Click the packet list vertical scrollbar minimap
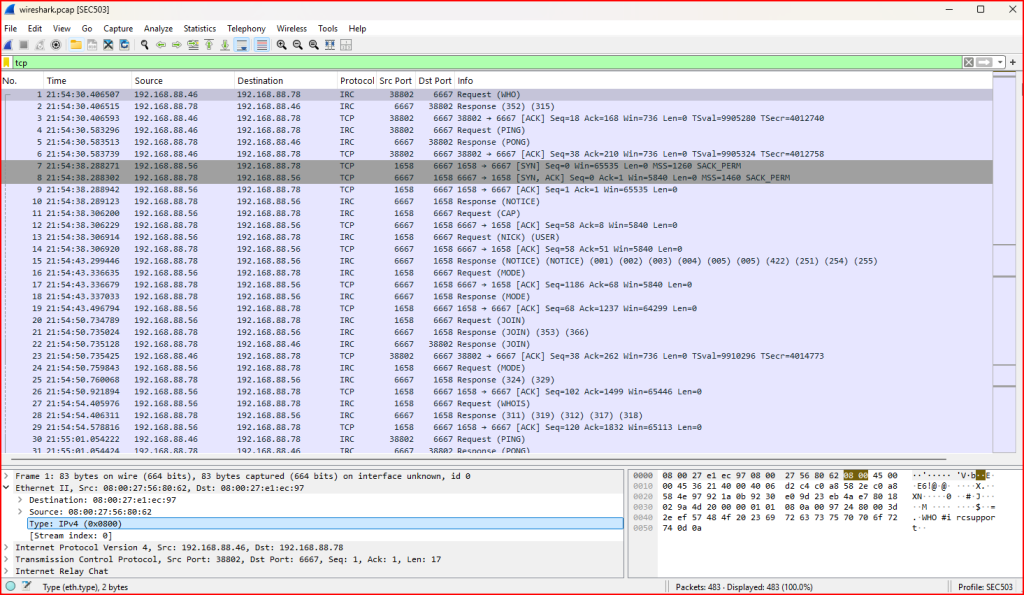This screenshot has height=595, width=1024. (x=1004, y=263)
